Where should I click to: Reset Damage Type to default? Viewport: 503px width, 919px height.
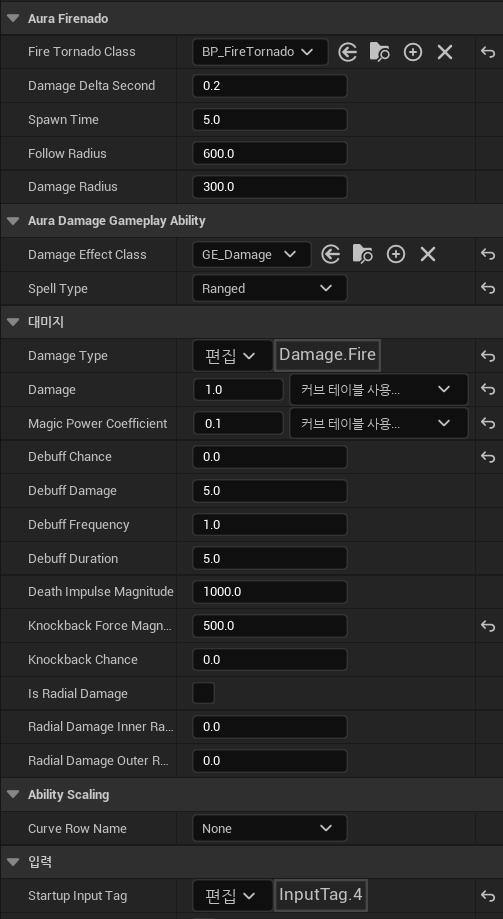pyautogui.click(x=488, y=356)
